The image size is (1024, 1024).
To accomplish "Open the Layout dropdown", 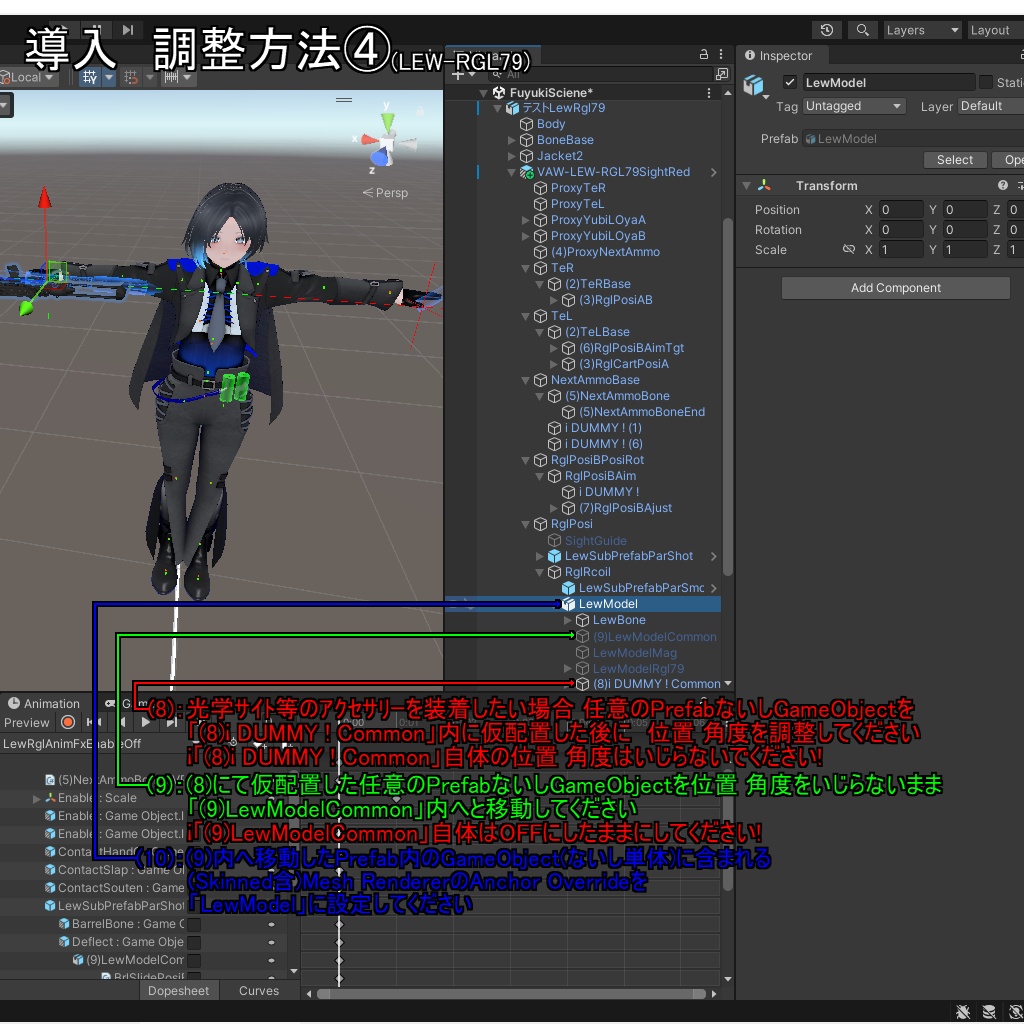I will 995,30.
